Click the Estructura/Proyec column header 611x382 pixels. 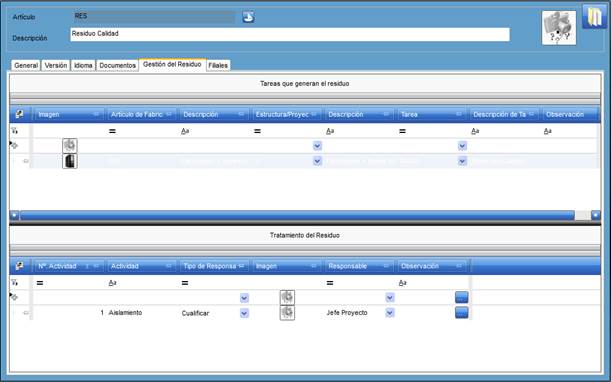286,114
